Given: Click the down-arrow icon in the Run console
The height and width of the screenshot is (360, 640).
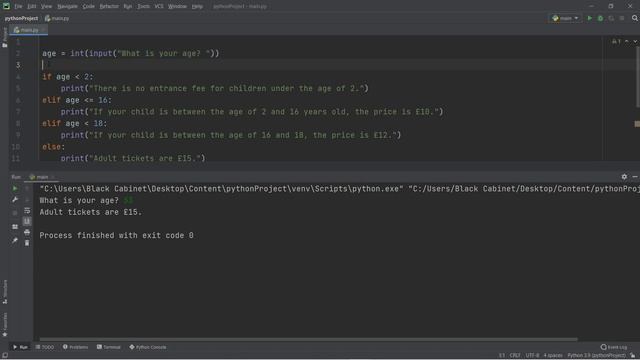Looking at the screenshot, I should point(27,200).
